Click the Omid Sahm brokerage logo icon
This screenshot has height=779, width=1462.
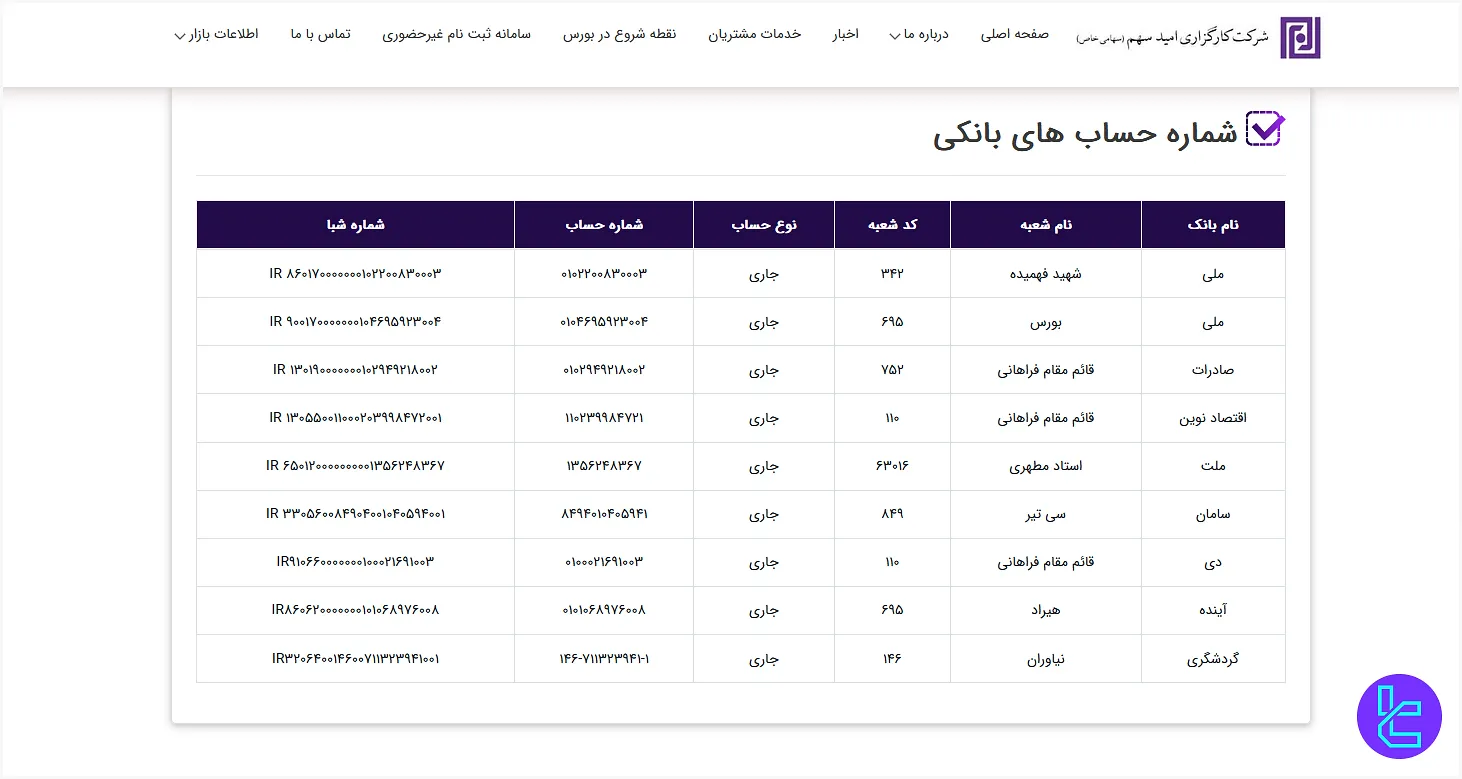point(1300,37)
